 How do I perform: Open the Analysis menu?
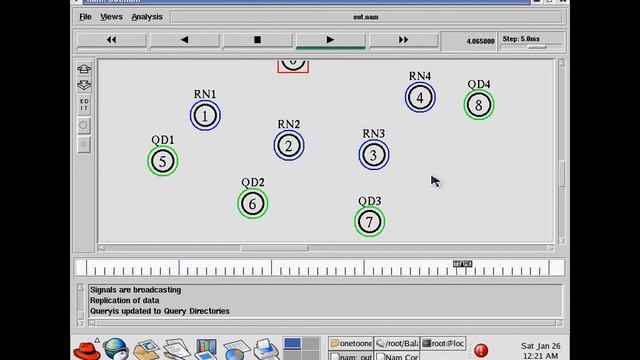click(x=147, y=17)
